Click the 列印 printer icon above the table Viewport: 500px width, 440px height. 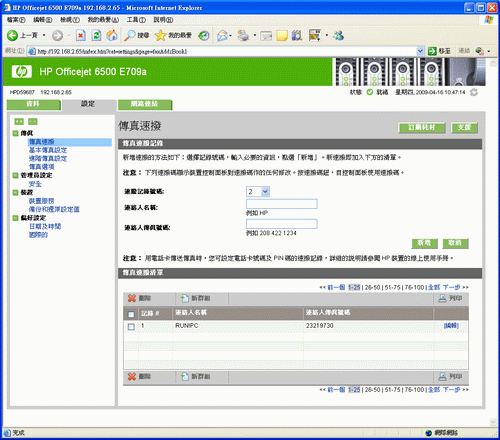coord(442,298)
